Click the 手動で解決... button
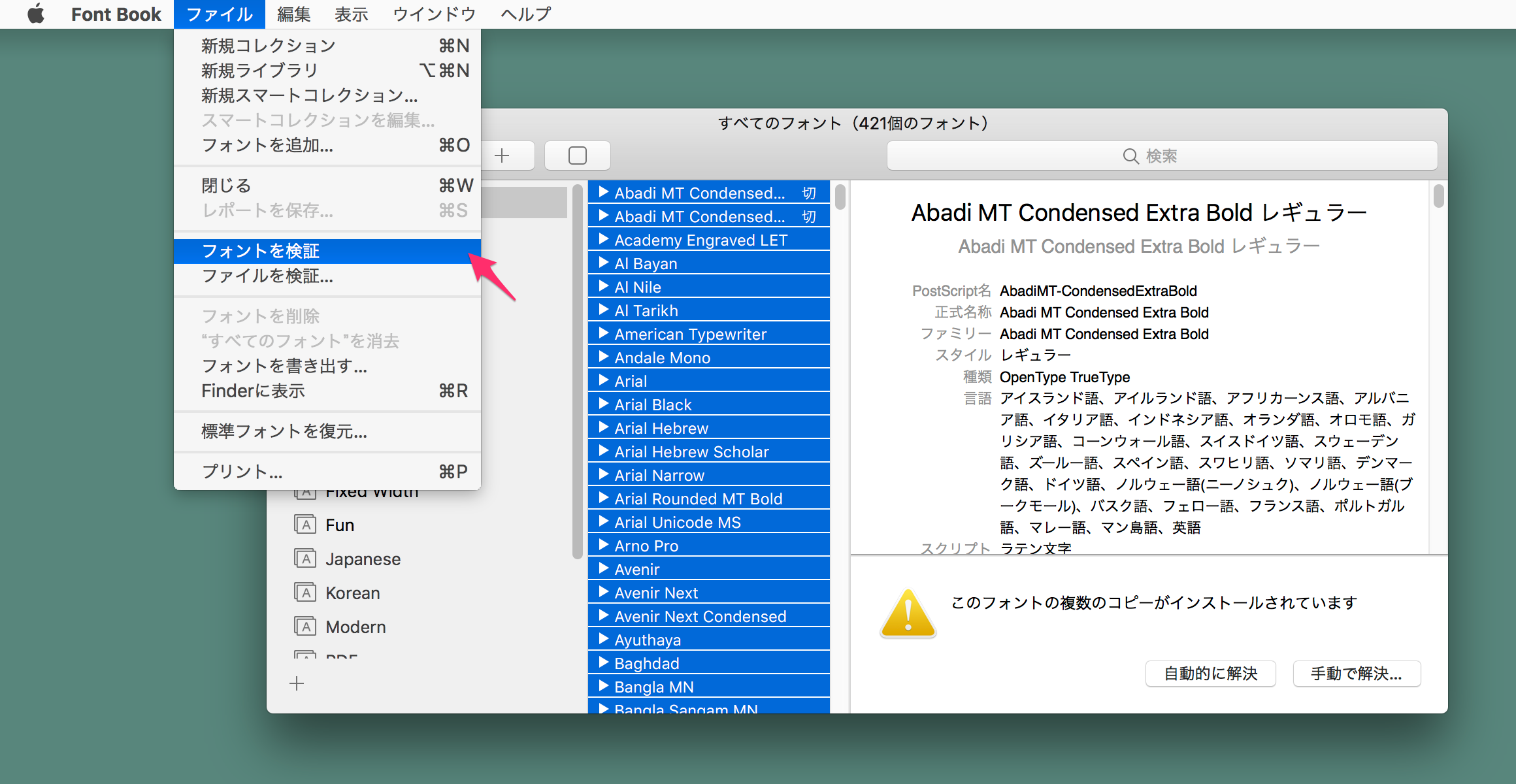 (x=1357, y=674)
